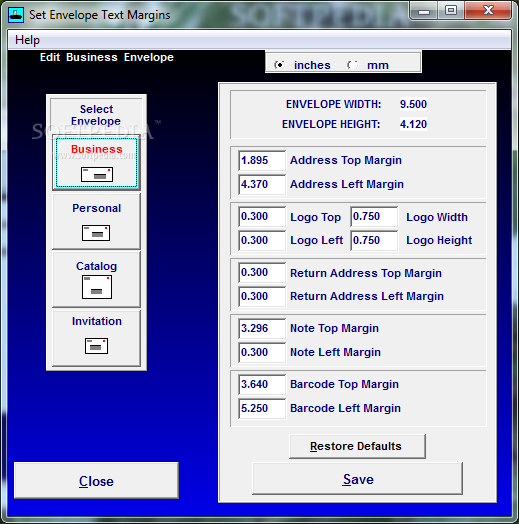519x524 pixels.
Task: Click the Save button
Action: [358, 479]
